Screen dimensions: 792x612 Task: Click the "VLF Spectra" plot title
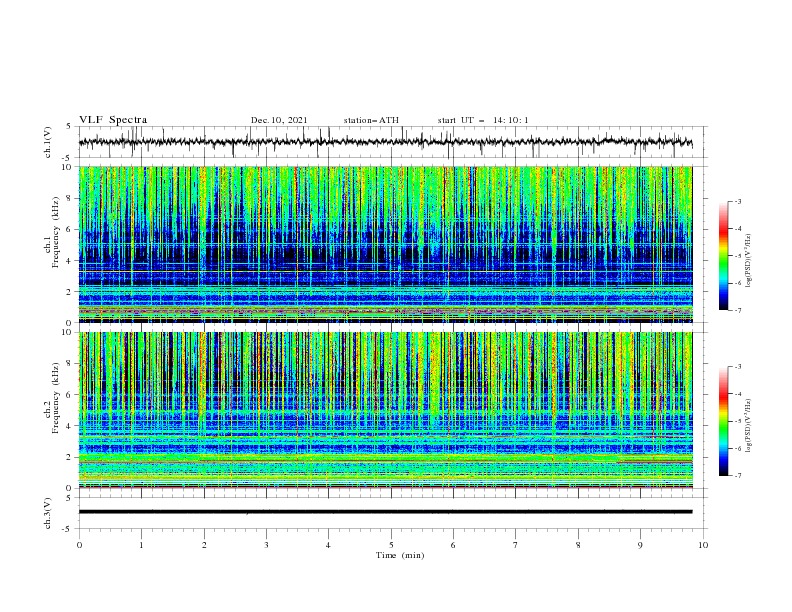click(113, 120)
